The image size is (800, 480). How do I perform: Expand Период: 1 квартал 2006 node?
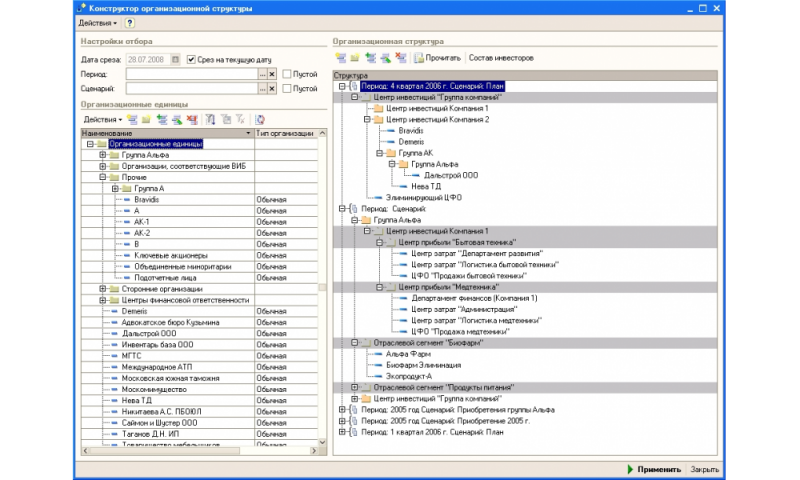click(x=341, y=432)
